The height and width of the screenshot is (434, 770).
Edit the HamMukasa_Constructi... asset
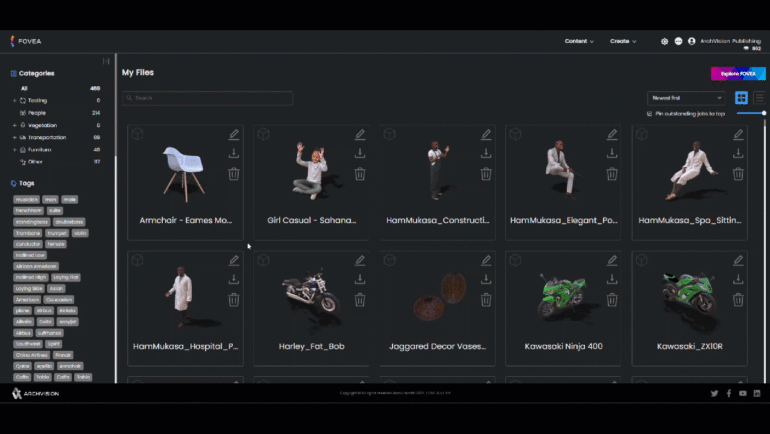pos(486,134)
